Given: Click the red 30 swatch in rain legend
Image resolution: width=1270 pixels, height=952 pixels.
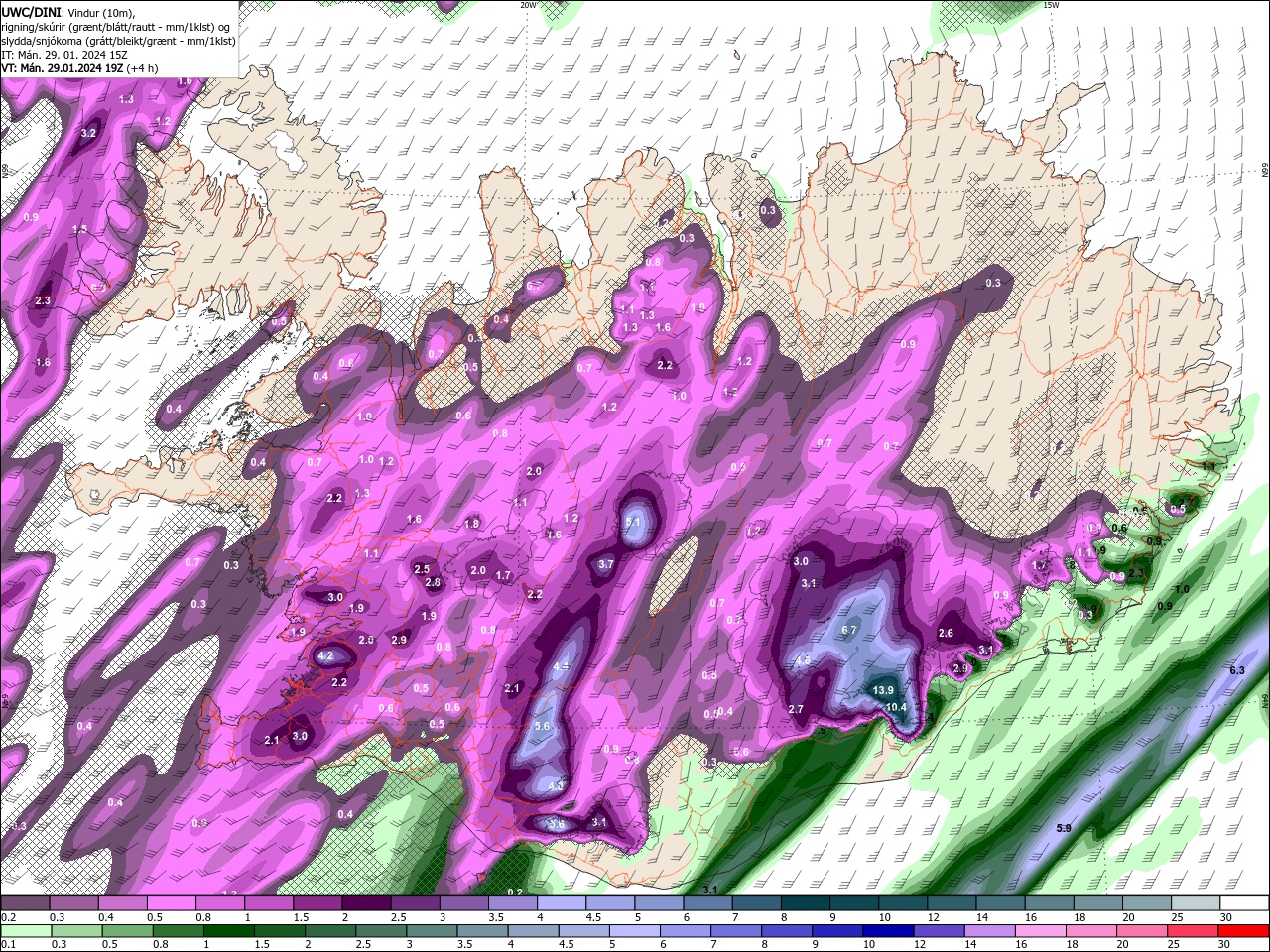Looking at the screenshot, I should (1245, 931).
